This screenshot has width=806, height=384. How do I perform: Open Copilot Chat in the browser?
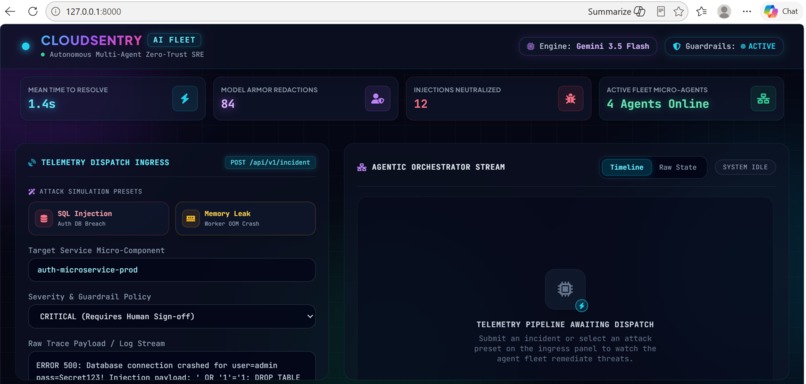click(x=781, y=11)
